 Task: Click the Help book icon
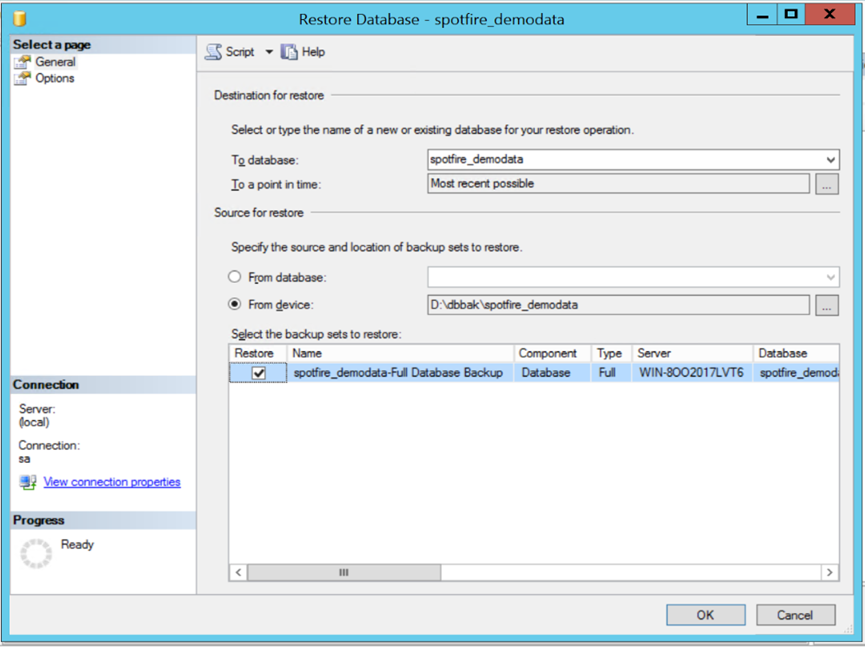(x=289, y=52)
